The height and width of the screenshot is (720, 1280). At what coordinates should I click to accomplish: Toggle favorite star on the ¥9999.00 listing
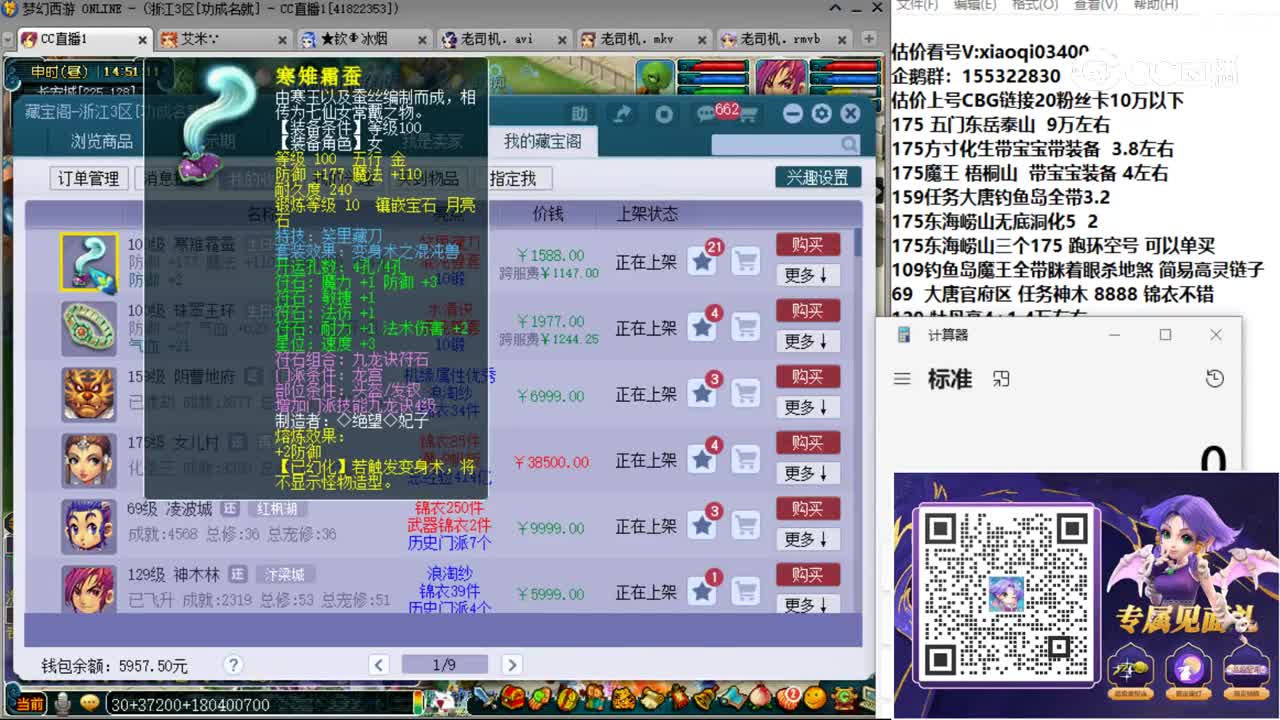click(x=703, y=526)
